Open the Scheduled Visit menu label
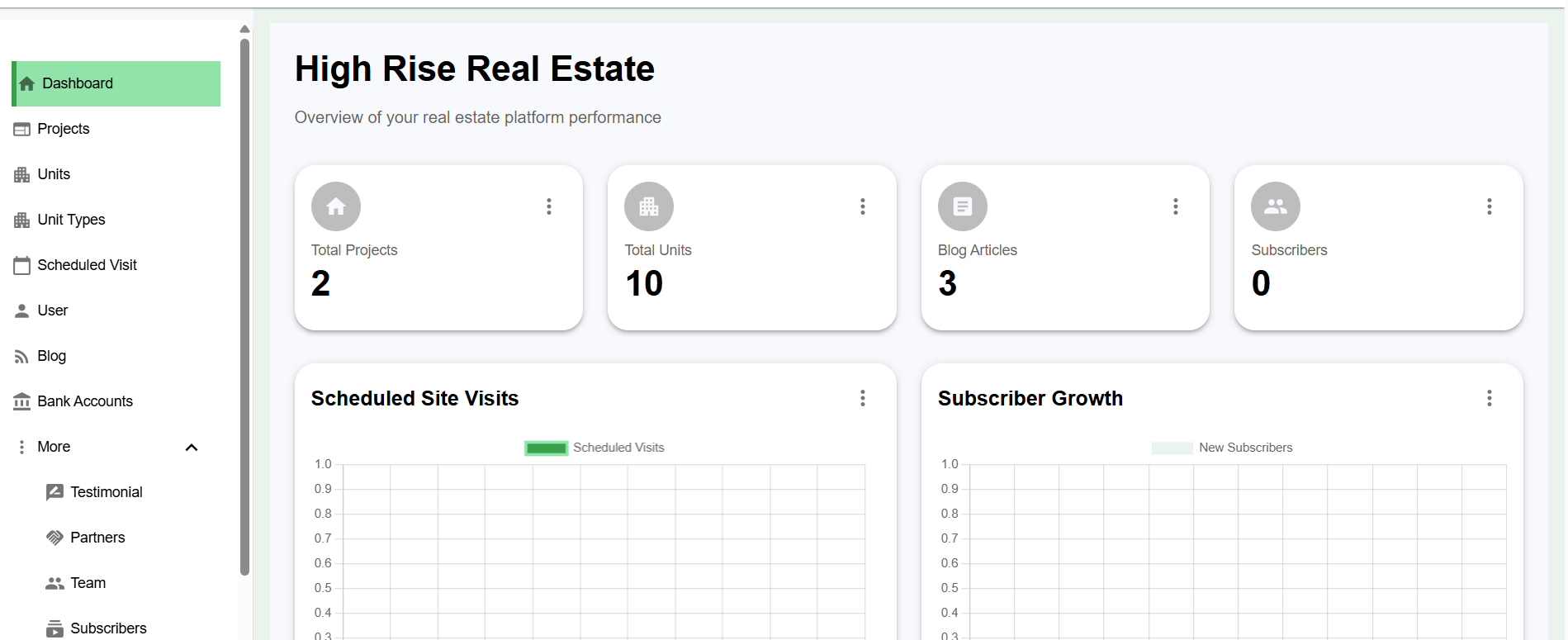Viewport: 1568px width, 640px height. (x=87, y=265)
